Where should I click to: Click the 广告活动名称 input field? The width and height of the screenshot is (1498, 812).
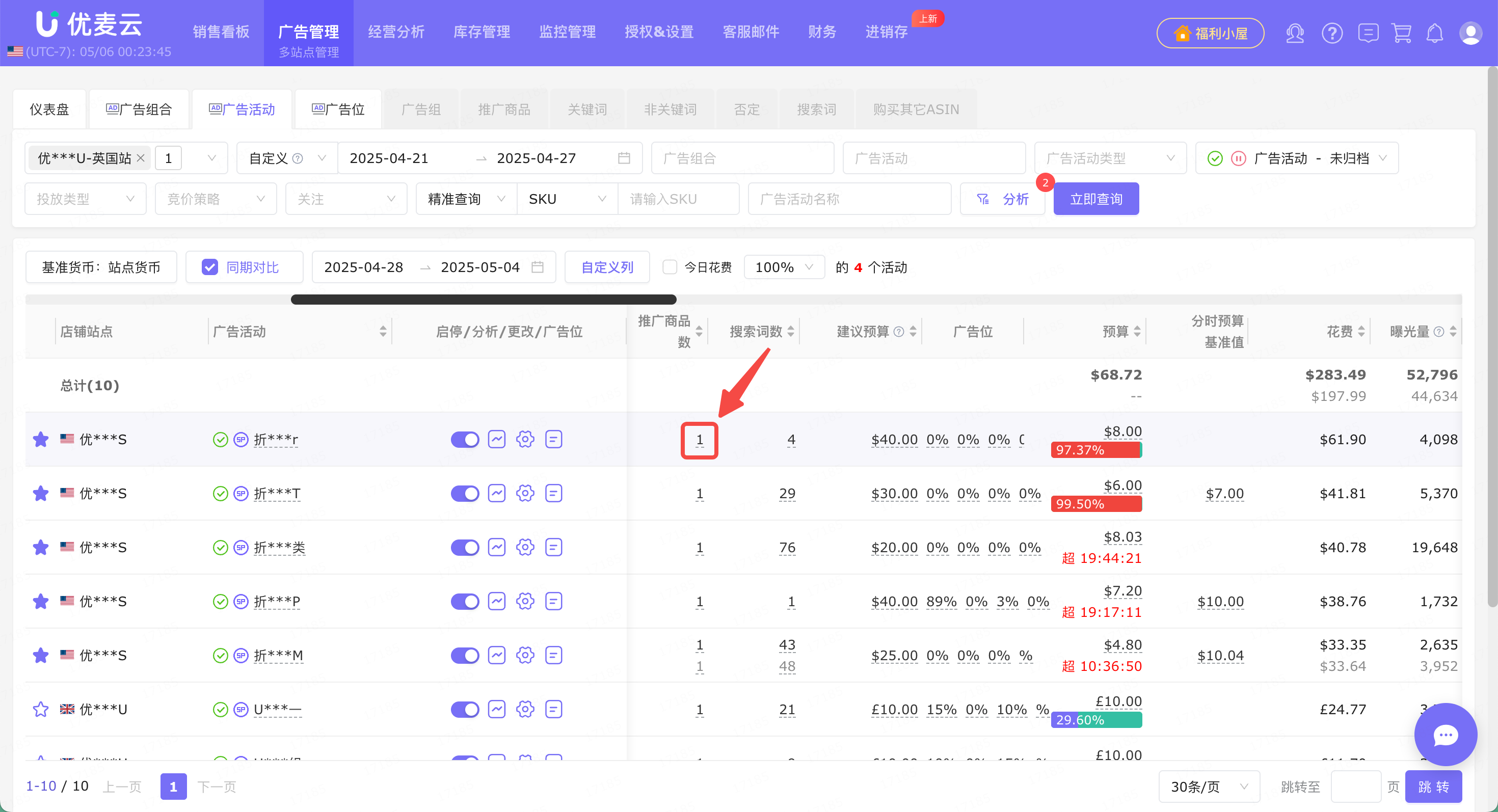tap(849, 199)
